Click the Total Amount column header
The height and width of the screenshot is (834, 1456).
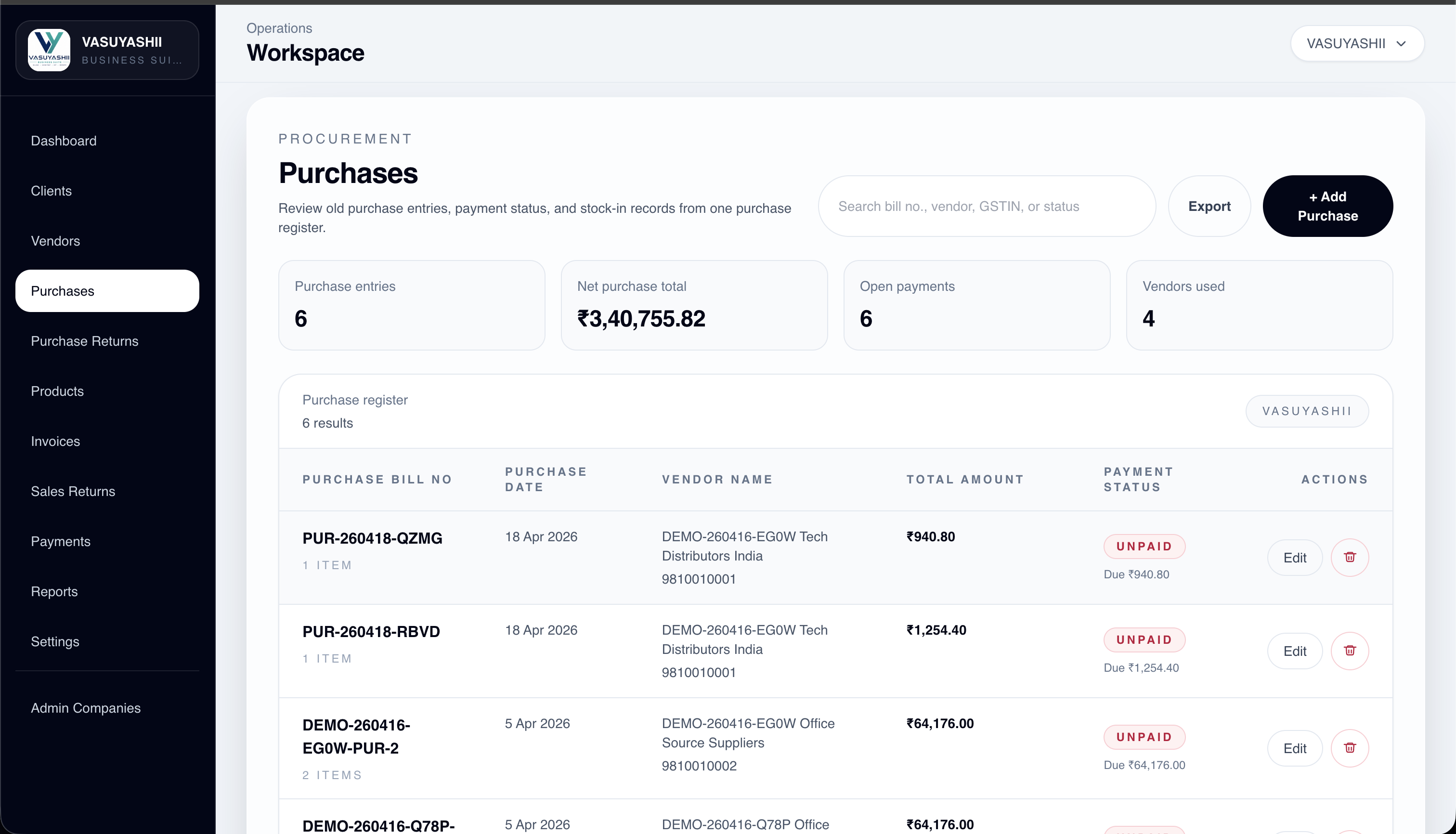coord(965,480)
